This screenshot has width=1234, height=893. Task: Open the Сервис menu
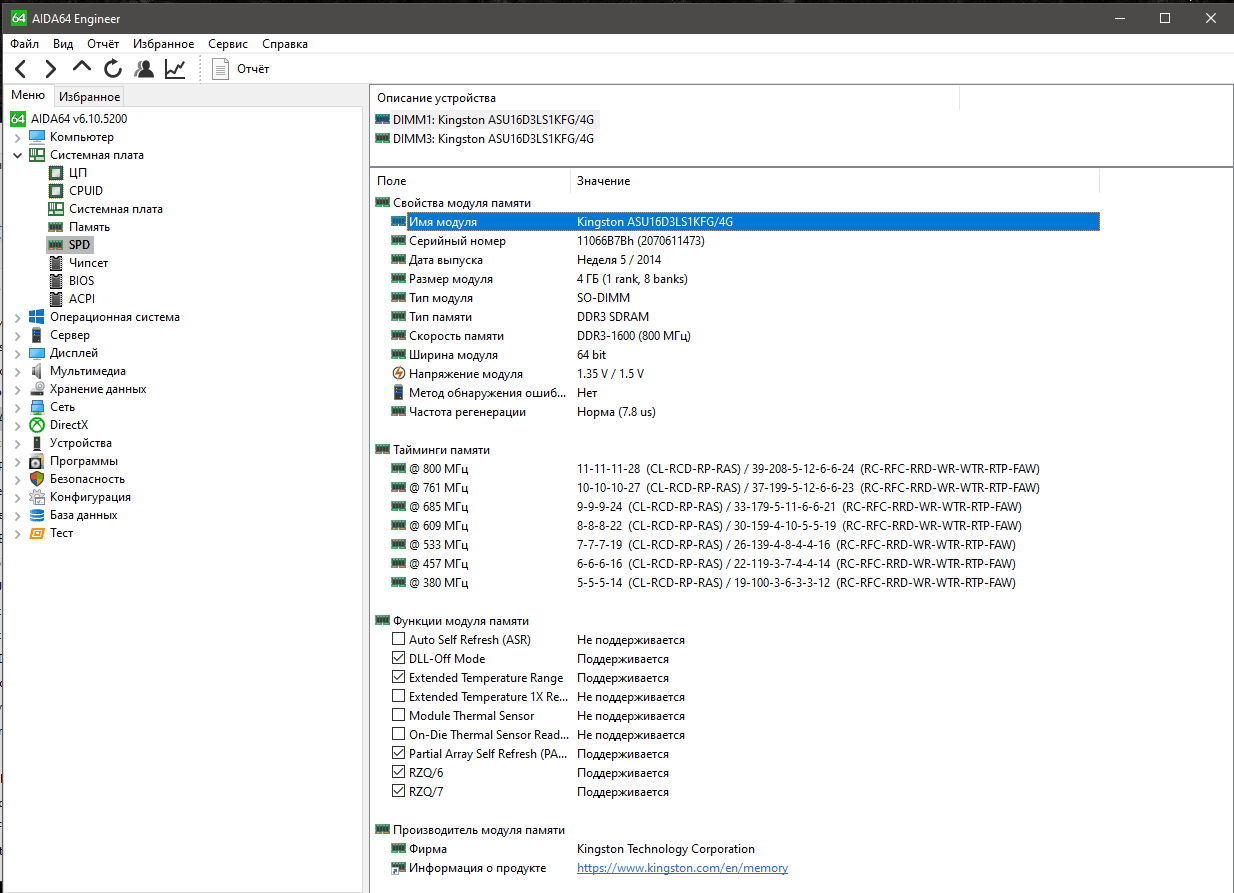point(228,44)
